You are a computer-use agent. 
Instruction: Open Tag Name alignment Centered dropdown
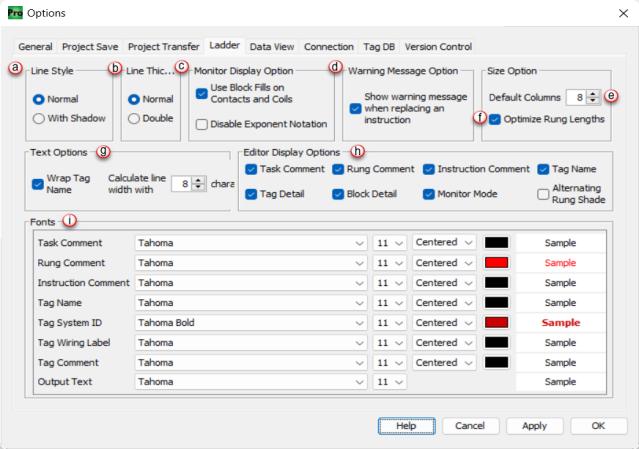click(x=467, y=302)
